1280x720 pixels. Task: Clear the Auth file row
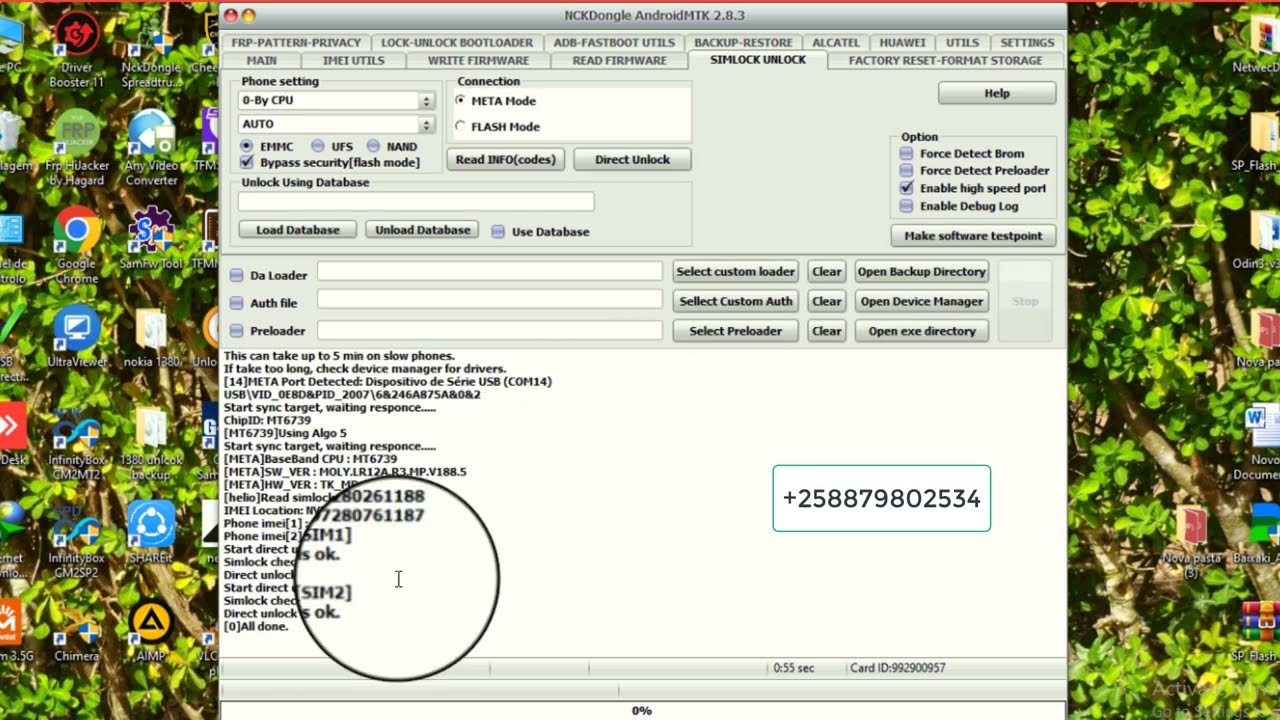[x=827, y=302]
